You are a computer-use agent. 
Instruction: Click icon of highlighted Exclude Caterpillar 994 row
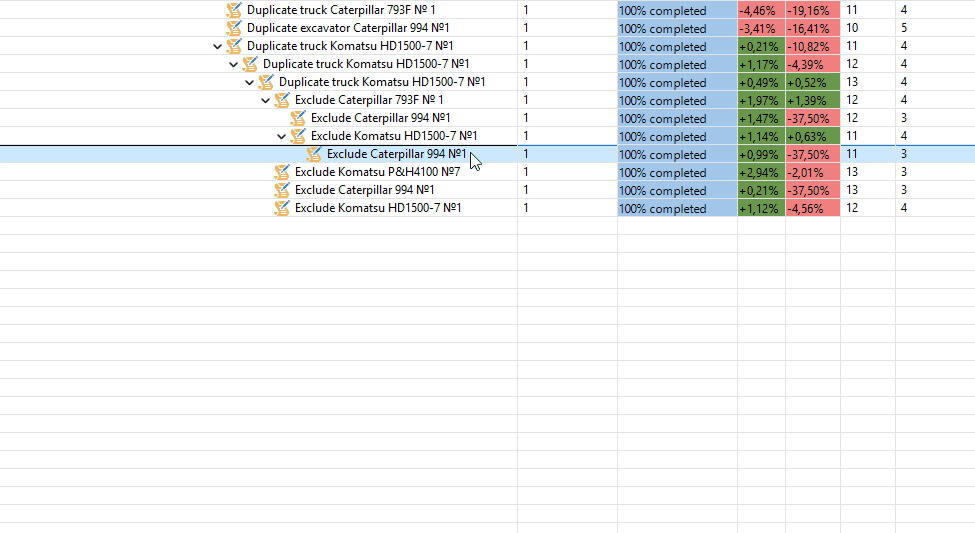click(x=314, y=154)
